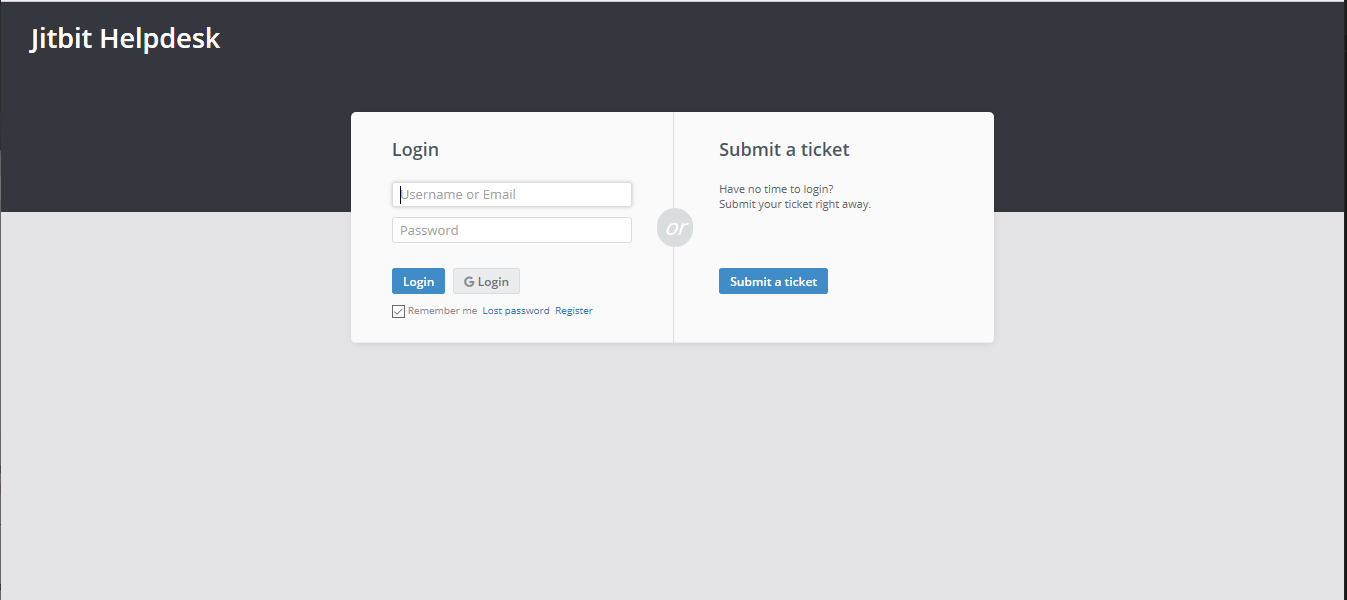1347x600 pixels.
Task: Click the "Submit a ticket" section heading
Action: click(784, 150)
